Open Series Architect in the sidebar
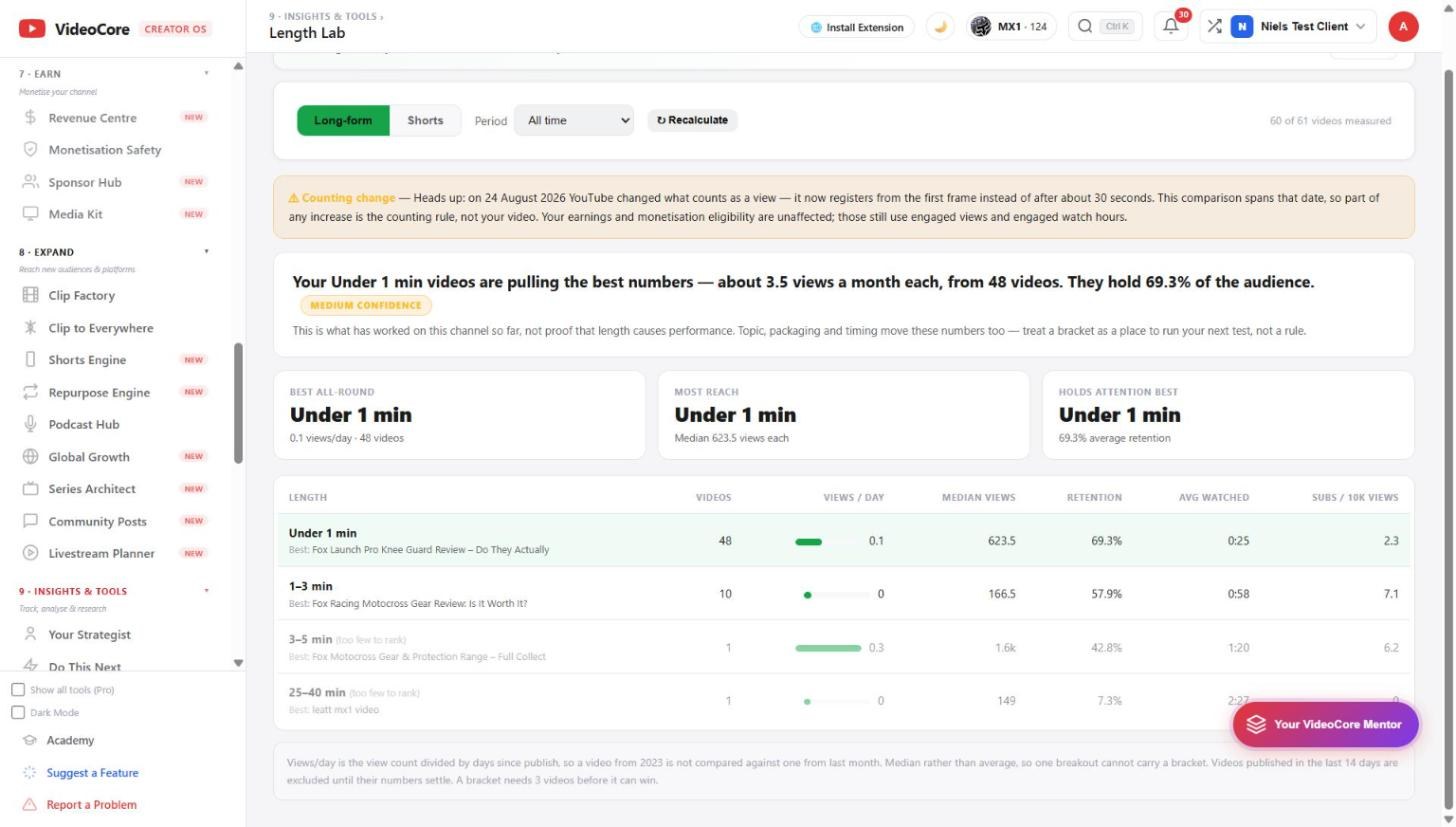Viewport: 1456px width, 827px height. pyautogui.click(x=92, y=489)
